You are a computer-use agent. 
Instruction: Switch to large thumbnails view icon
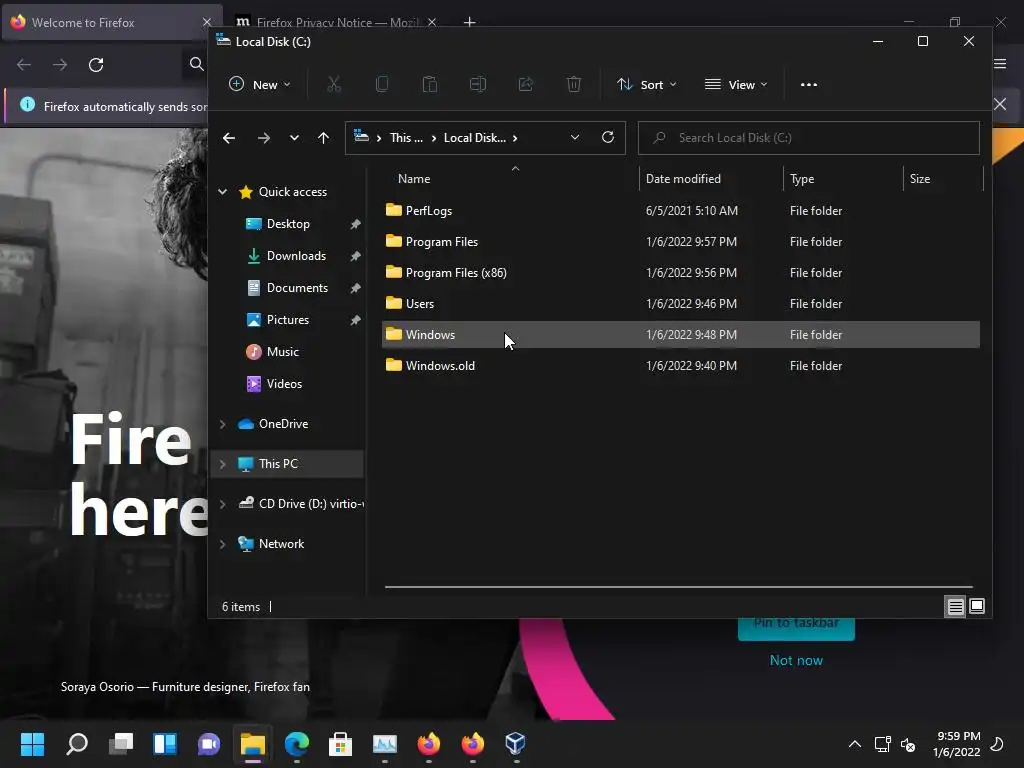[977, 606]
